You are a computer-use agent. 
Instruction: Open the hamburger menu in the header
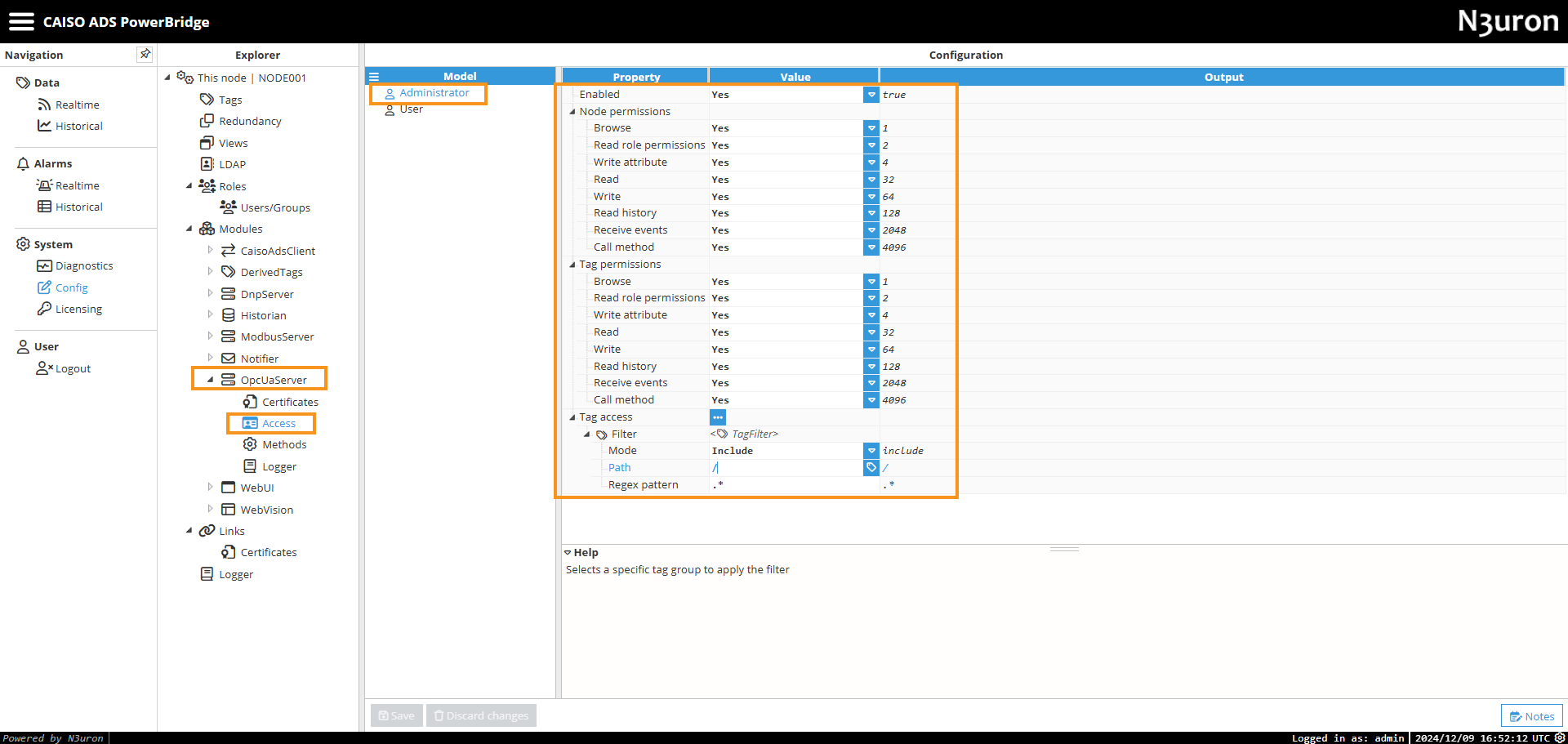click(x=21, y=21)
